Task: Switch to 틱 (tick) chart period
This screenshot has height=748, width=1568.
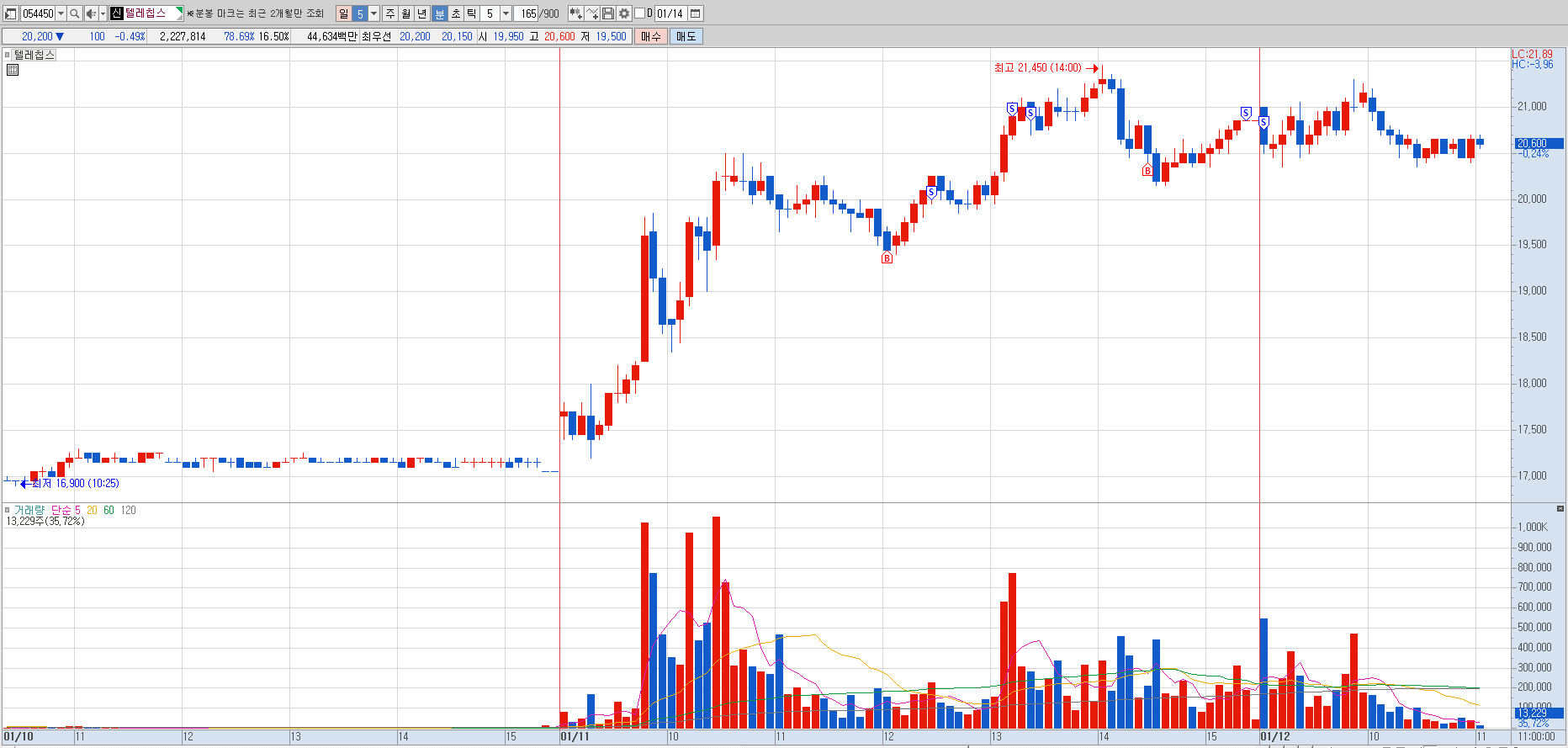Action: pos(471,13)
